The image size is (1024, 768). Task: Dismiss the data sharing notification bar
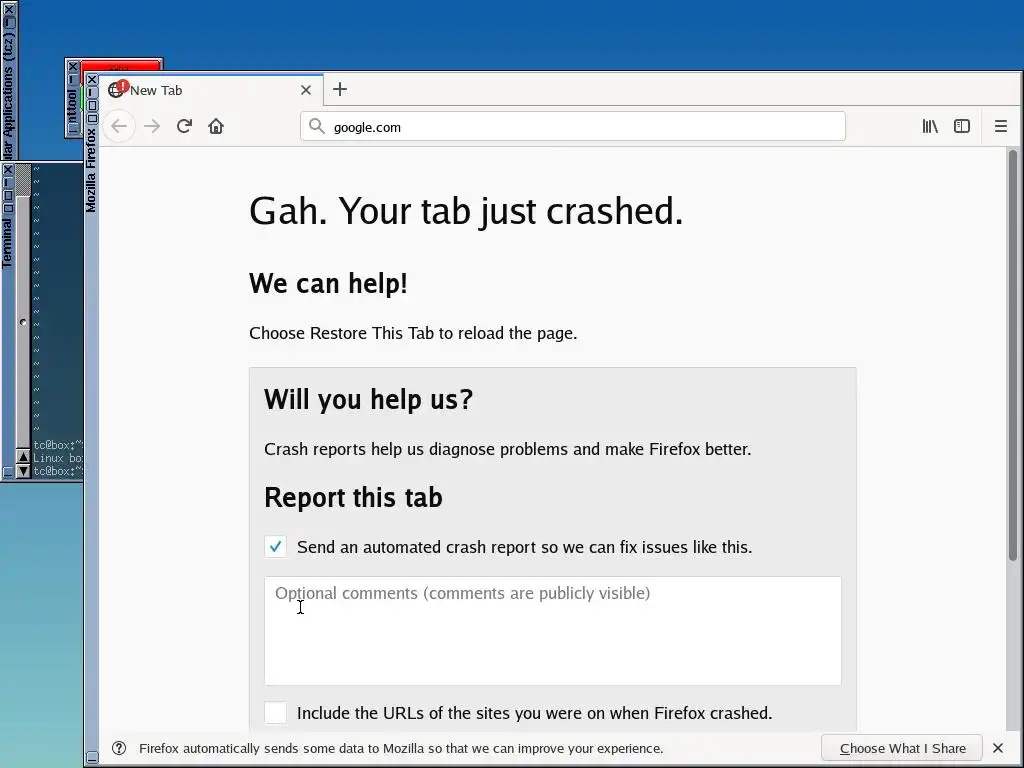(x=998, y=748)
